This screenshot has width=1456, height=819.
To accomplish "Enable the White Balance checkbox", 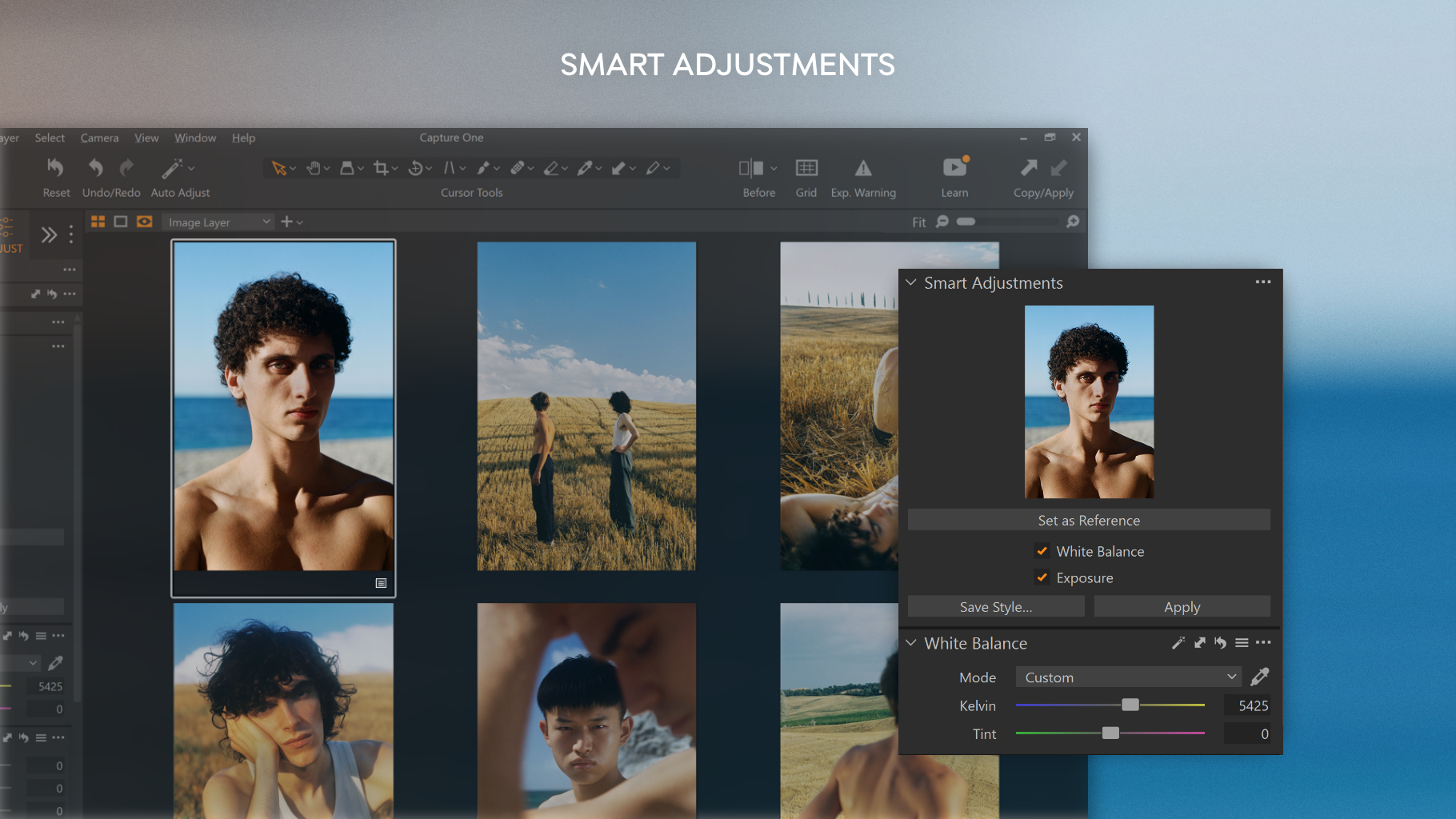I will 1042,551.
